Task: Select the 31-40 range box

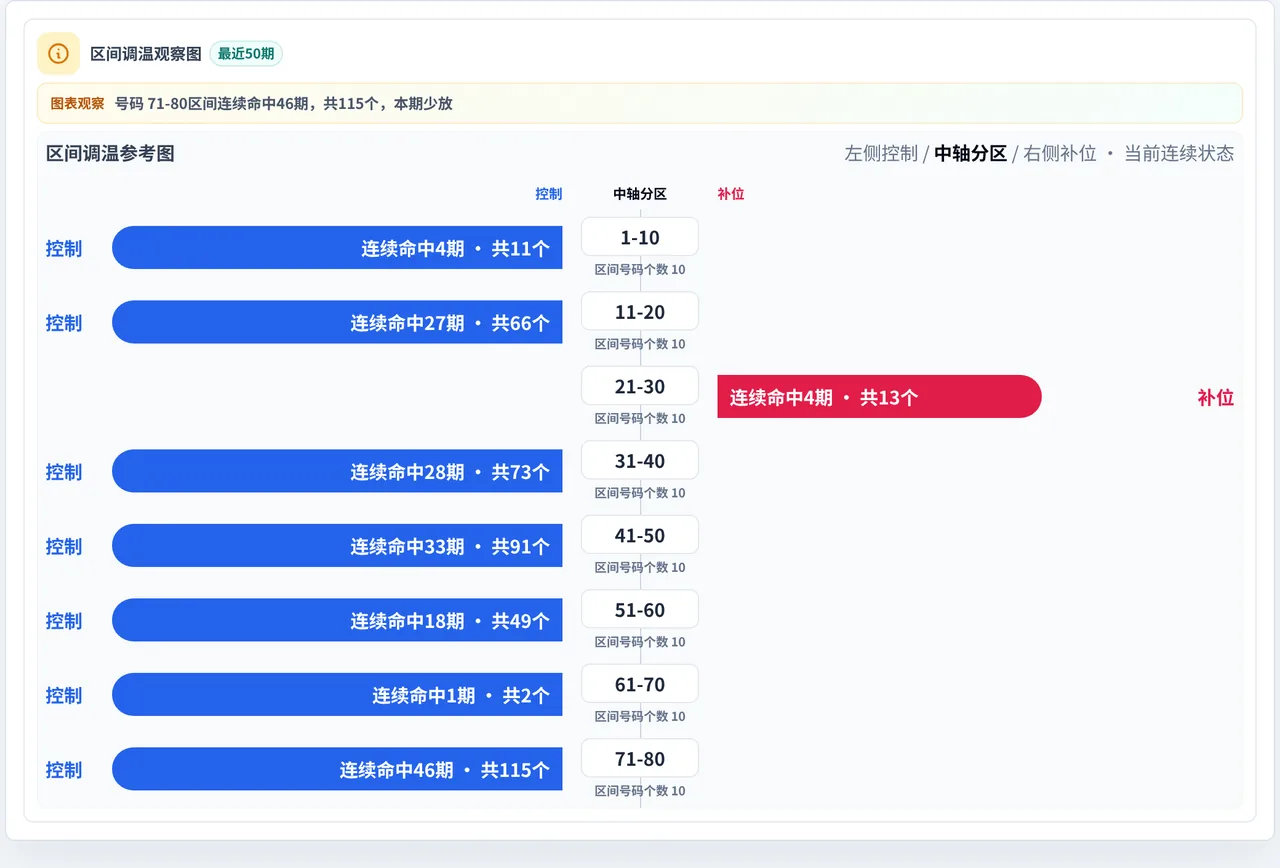Action: pyautogui.click(x=640, y=461)
